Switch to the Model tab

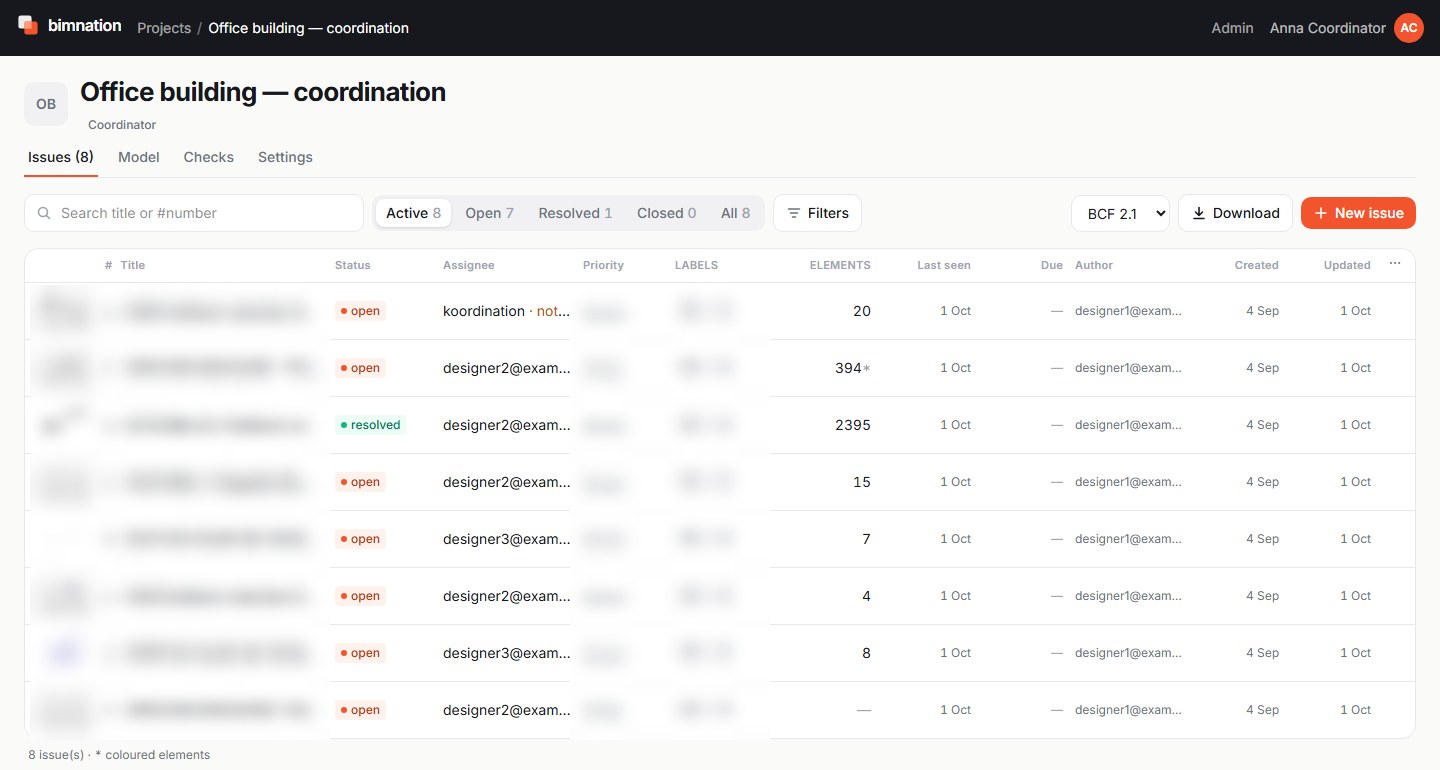tap(139, 157)
